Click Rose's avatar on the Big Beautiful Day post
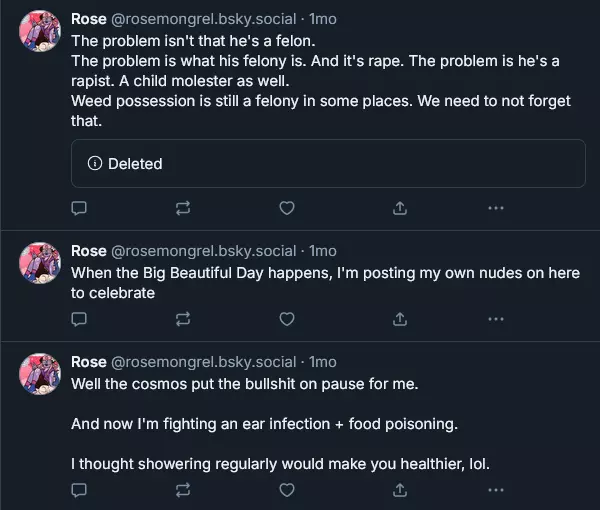The image size is (600, 510). pyautogui.click(x=41, y=262)
